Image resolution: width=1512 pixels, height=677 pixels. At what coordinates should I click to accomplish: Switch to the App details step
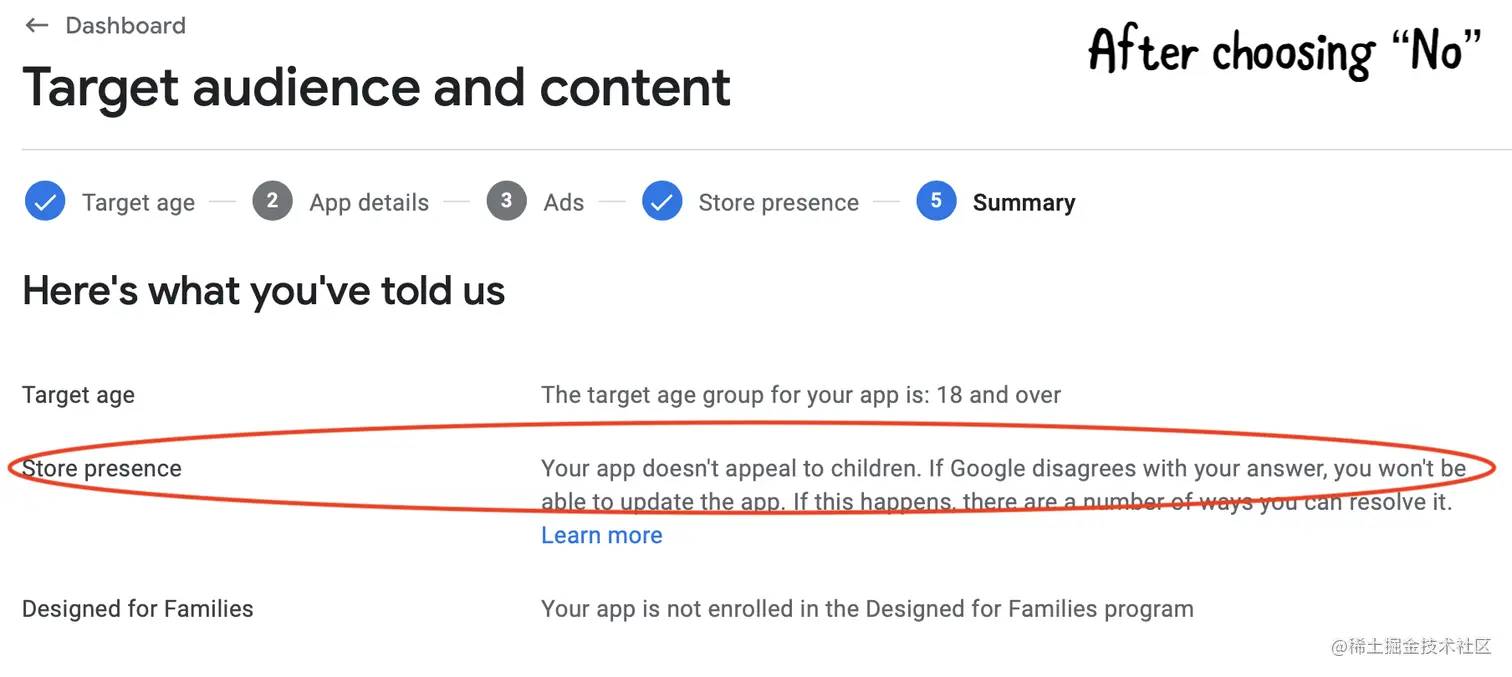(369, 203)
